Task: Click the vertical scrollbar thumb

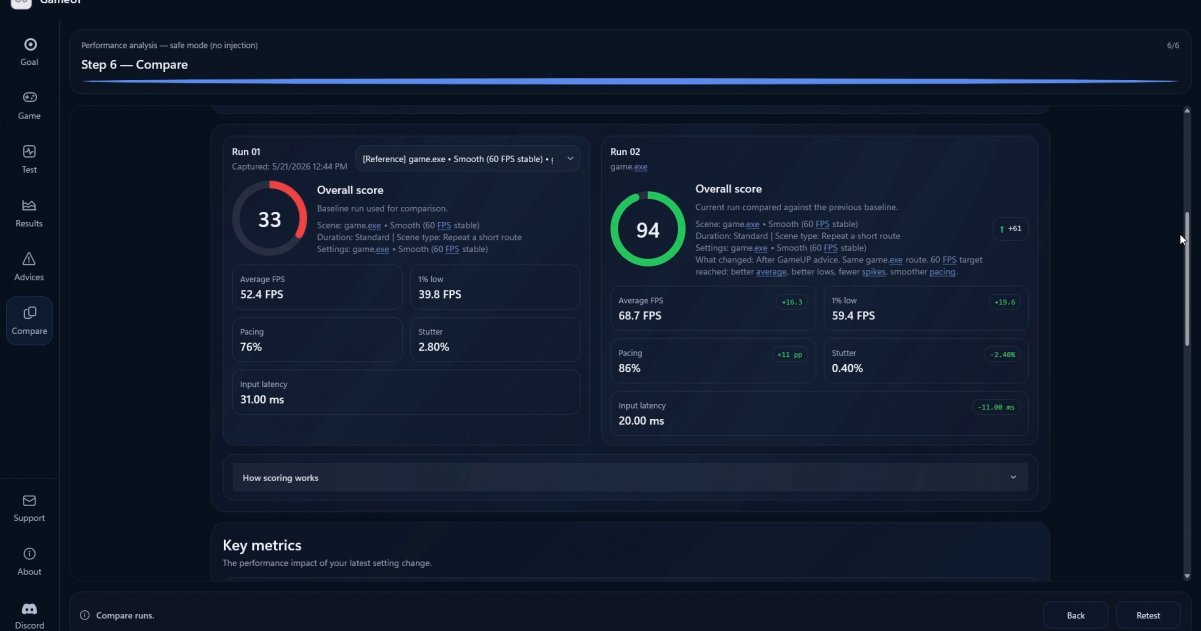Action: point(1188,279)
